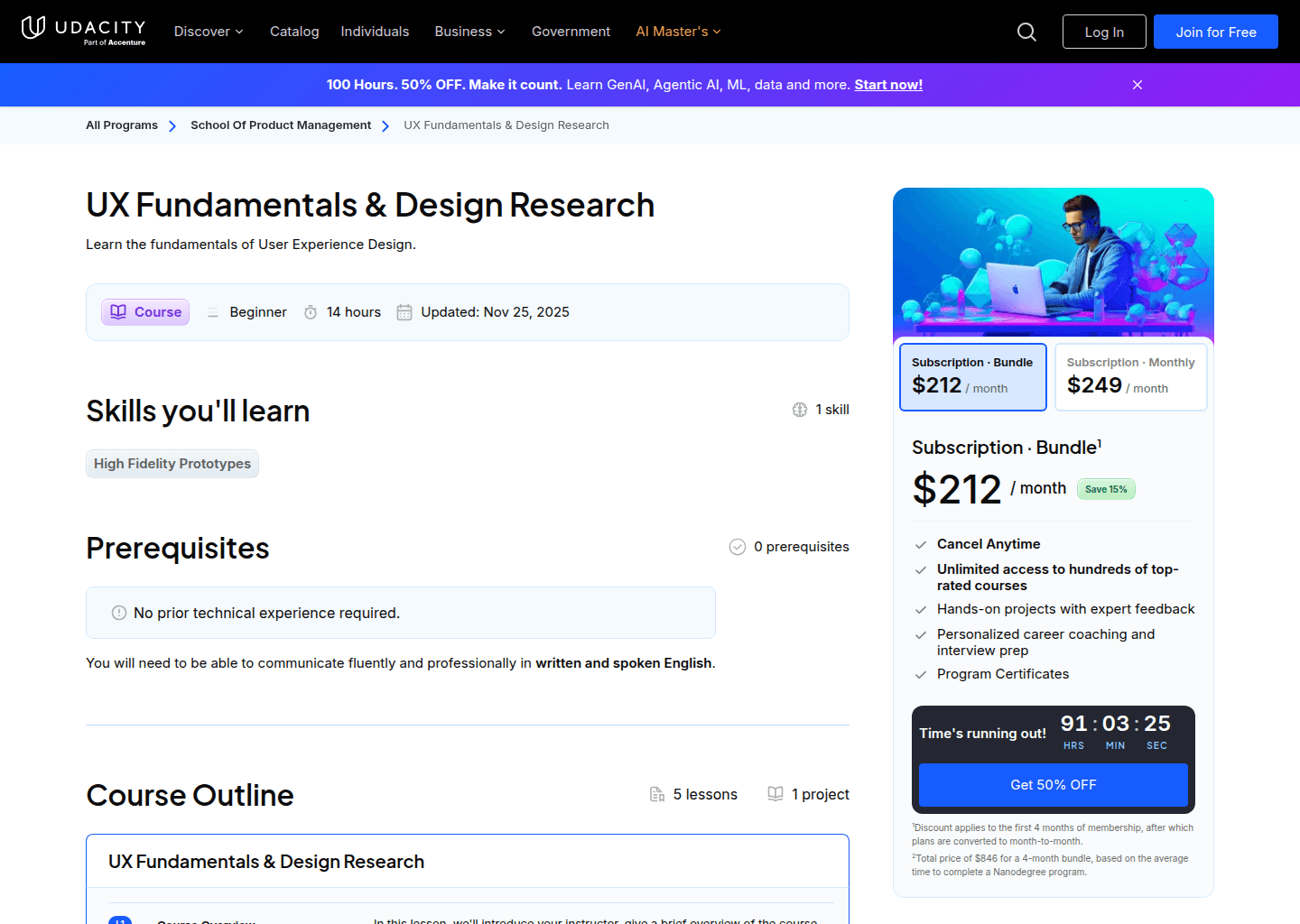Expand the Business menu
This screenshot has width=1300, height=924.
tap(469, 31)
